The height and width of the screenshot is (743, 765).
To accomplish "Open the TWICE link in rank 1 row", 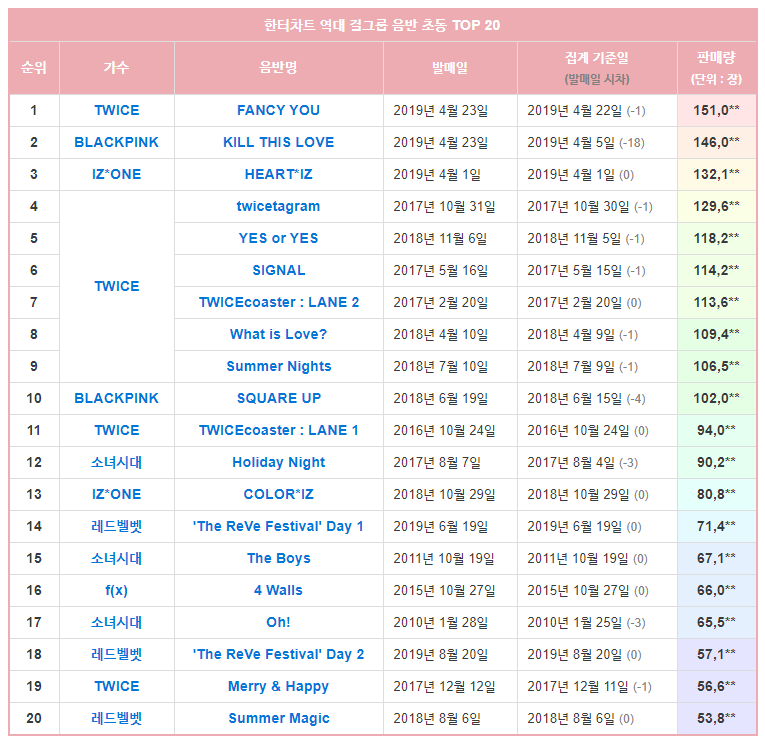I will click(x=117, y=110).
